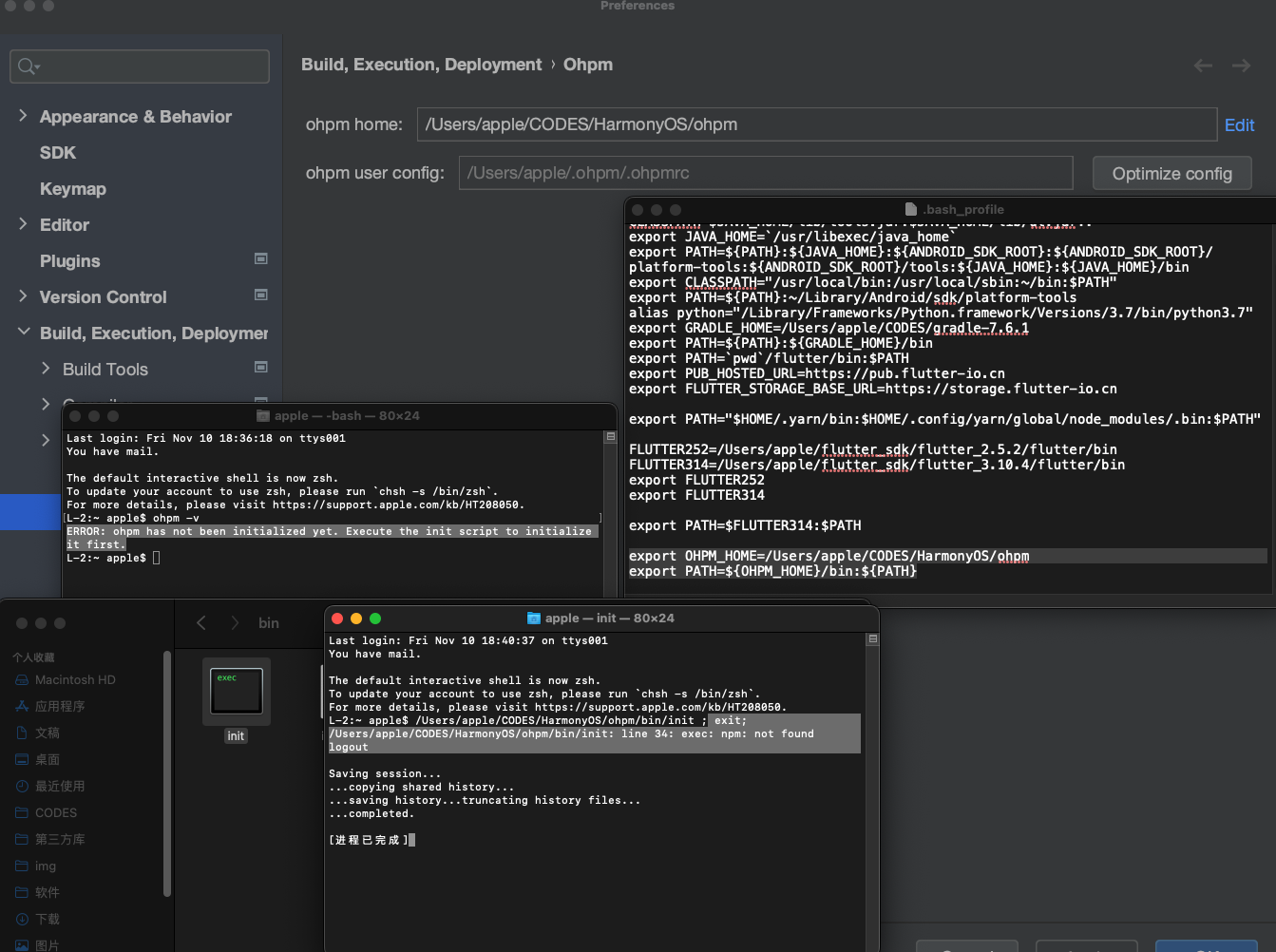Click the 桌面 desktop icon in Finder sidebar
This screenshot has width=1276, height=952.
tap(22, 760)
